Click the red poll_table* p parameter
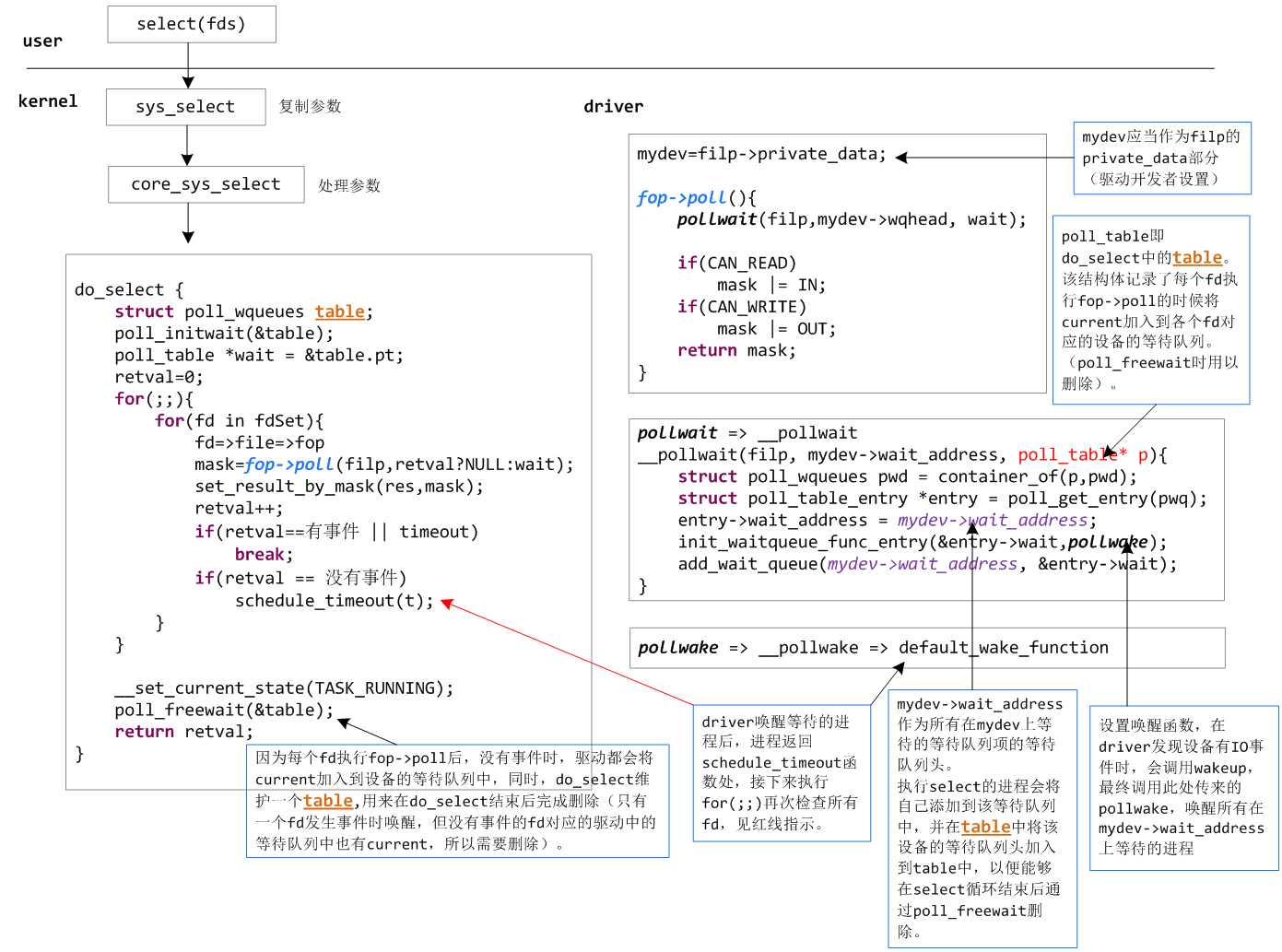This screenshot has width=1282, height=952. [x=1083, y=455]
